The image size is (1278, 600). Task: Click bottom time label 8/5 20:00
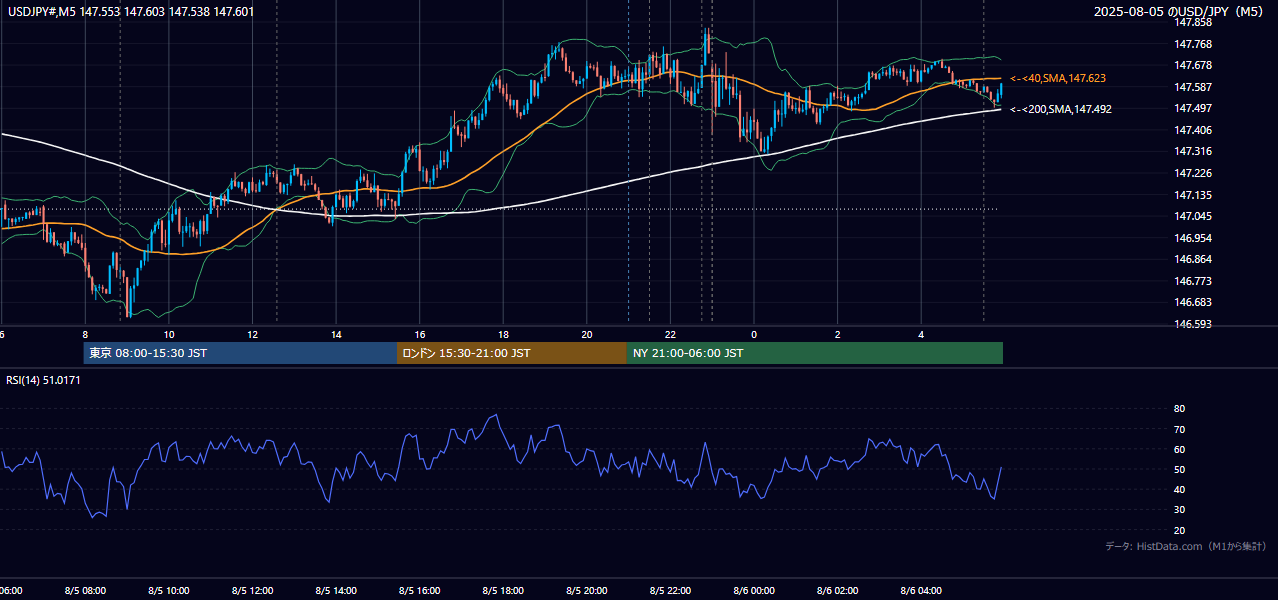[587, 590]
